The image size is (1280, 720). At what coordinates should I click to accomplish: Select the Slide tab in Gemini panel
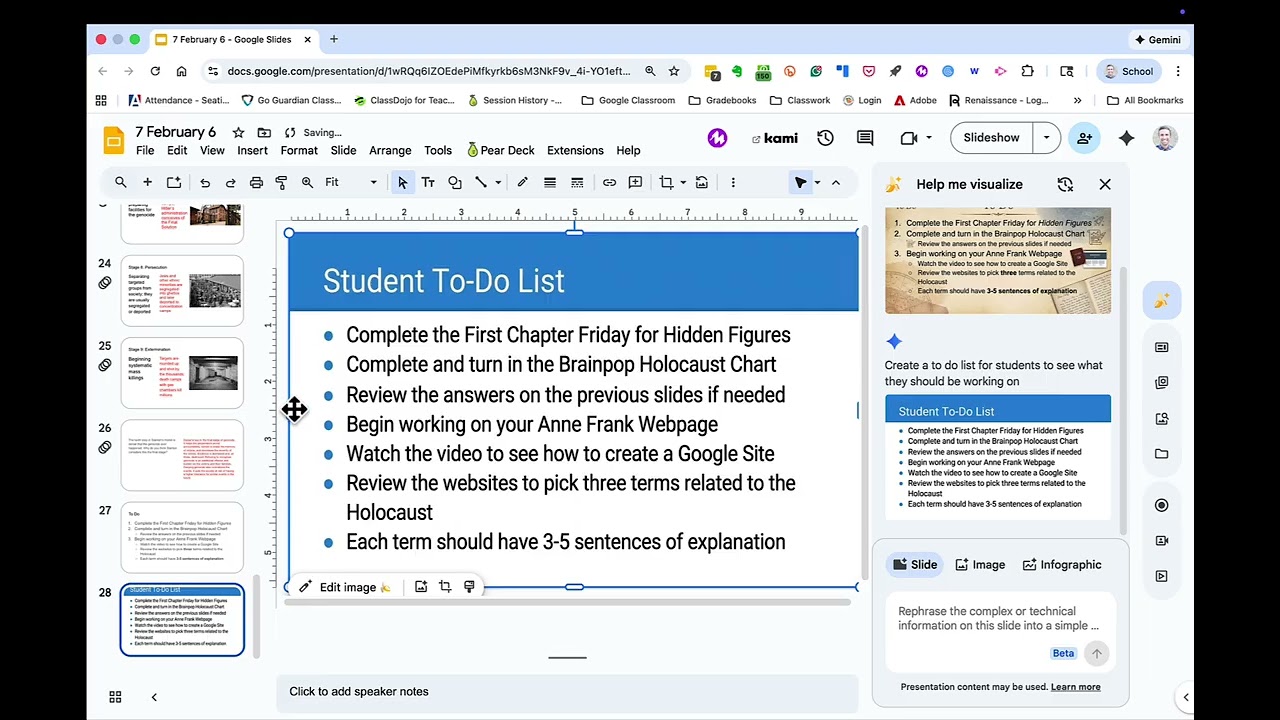coord(914,565)
